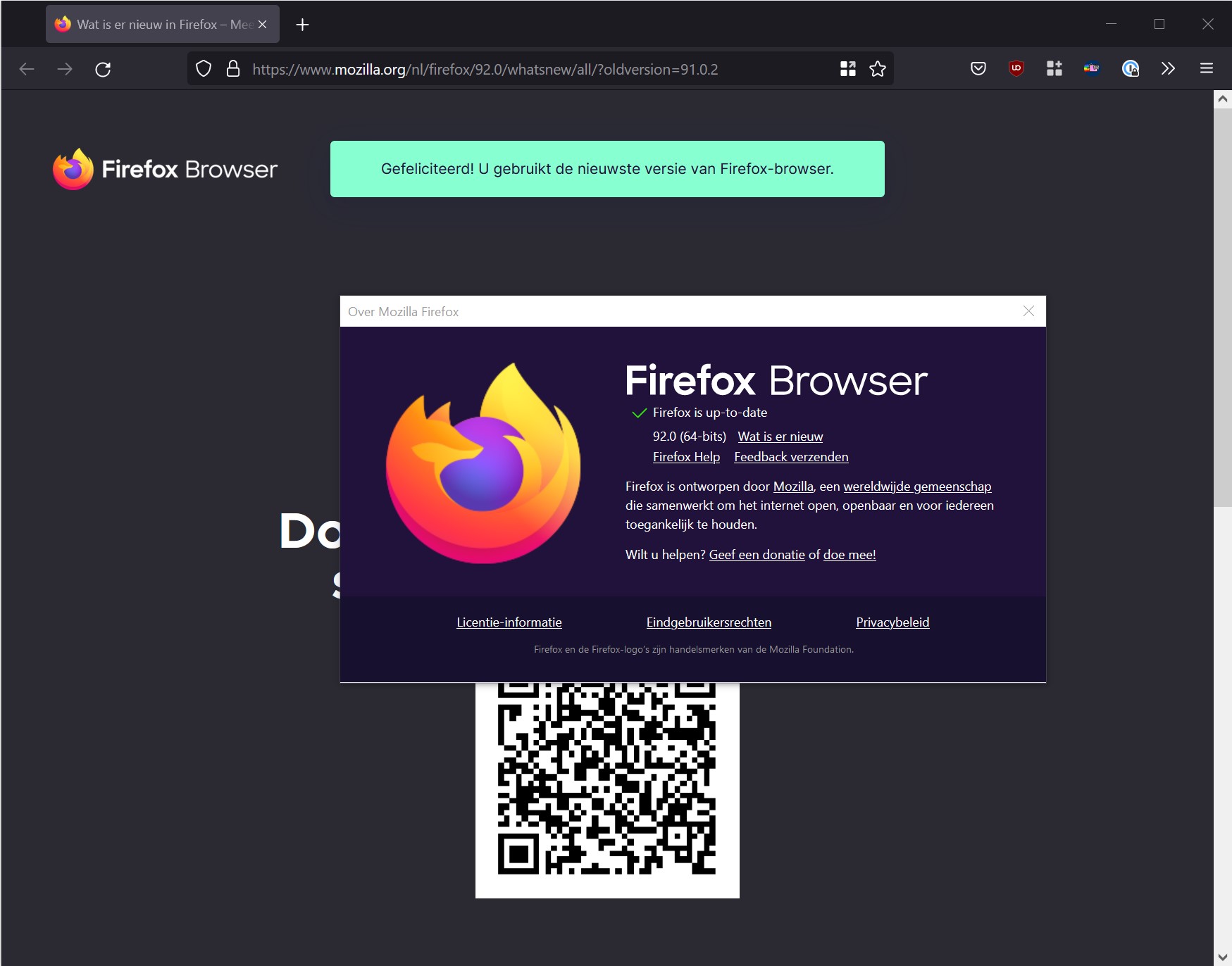Reload the current page
Screen dimensions: 1232x966
103,69
